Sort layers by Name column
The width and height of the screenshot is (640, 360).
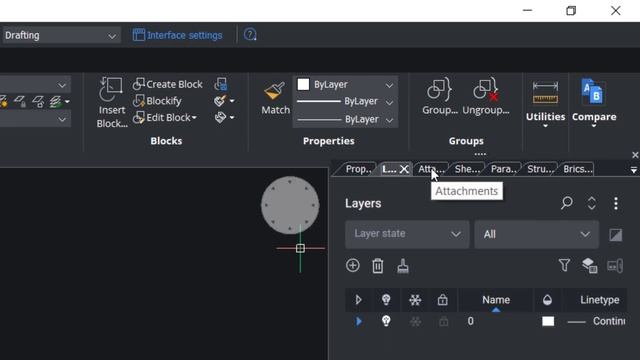pyautogui.click(x=496, y=300)
